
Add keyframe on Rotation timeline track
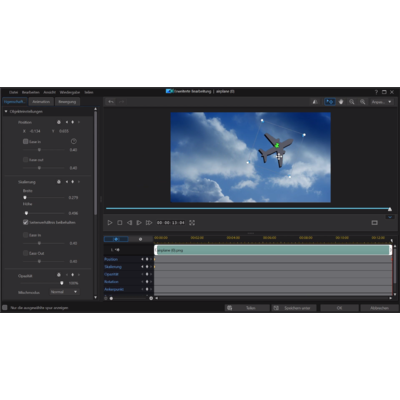147,282
